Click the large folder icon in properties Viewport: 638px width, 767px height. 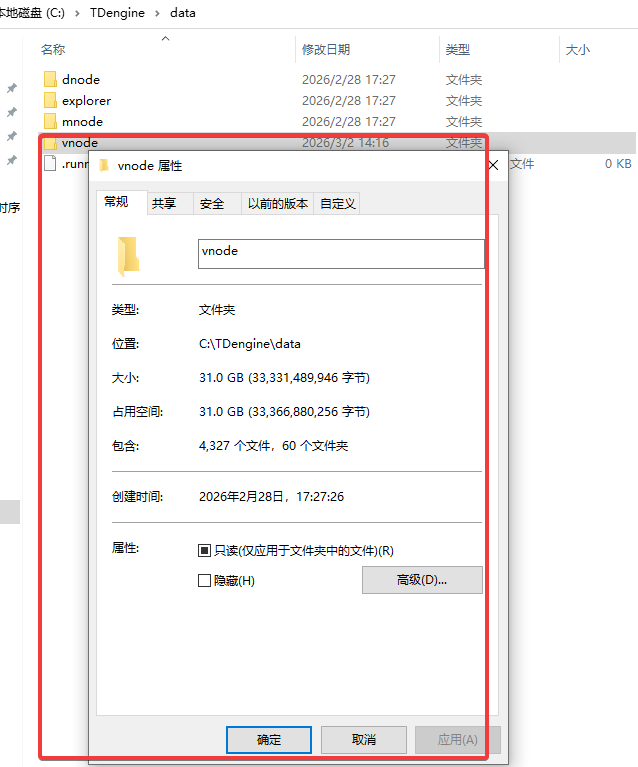tap(129, 255)
